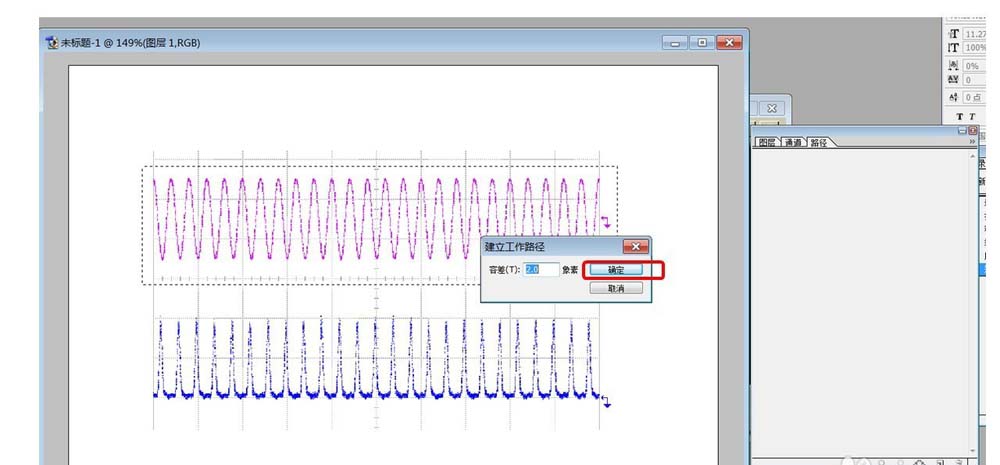This screenshot has height=465, width=1000.
Task: Click the 未标题-1 document window icon
Action: click(52, 43)
